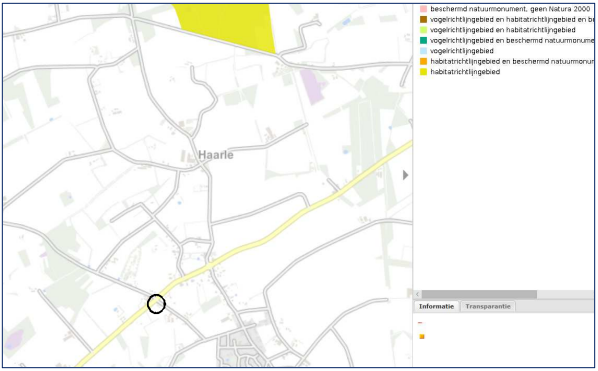The height and width of the screenshot is (371, 598).
Task: Click the light green vogelrichtlijngebied en habitatrichtlijngebied swatch
Action: coord(423,30)
